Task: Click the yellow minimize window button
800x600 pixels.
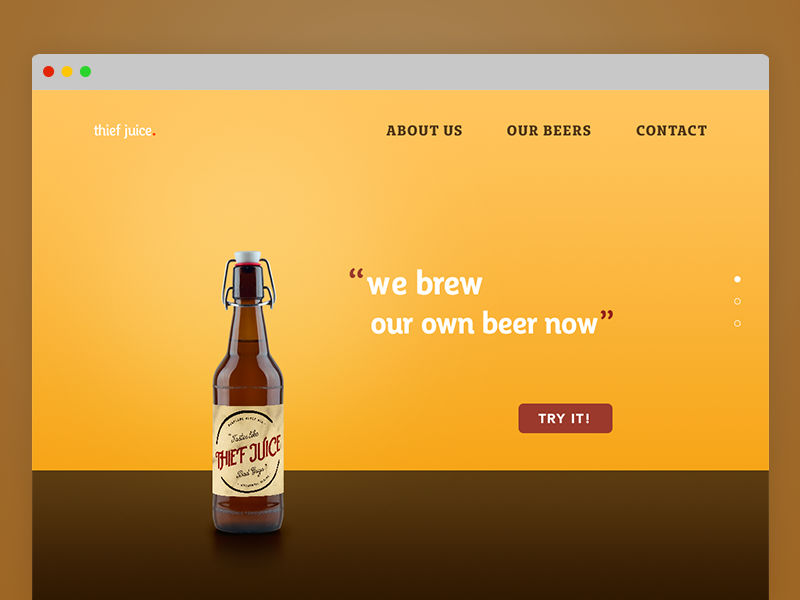Action: 67,71
